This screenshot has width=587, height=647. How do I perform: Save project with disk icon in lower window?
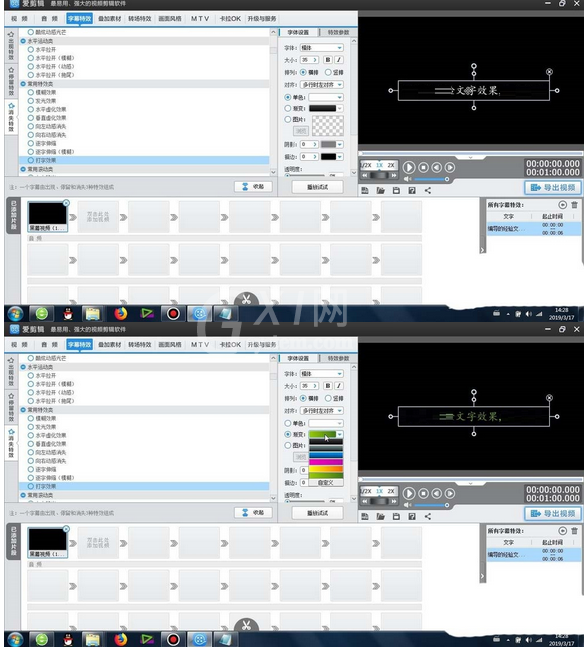coord(396,516)
